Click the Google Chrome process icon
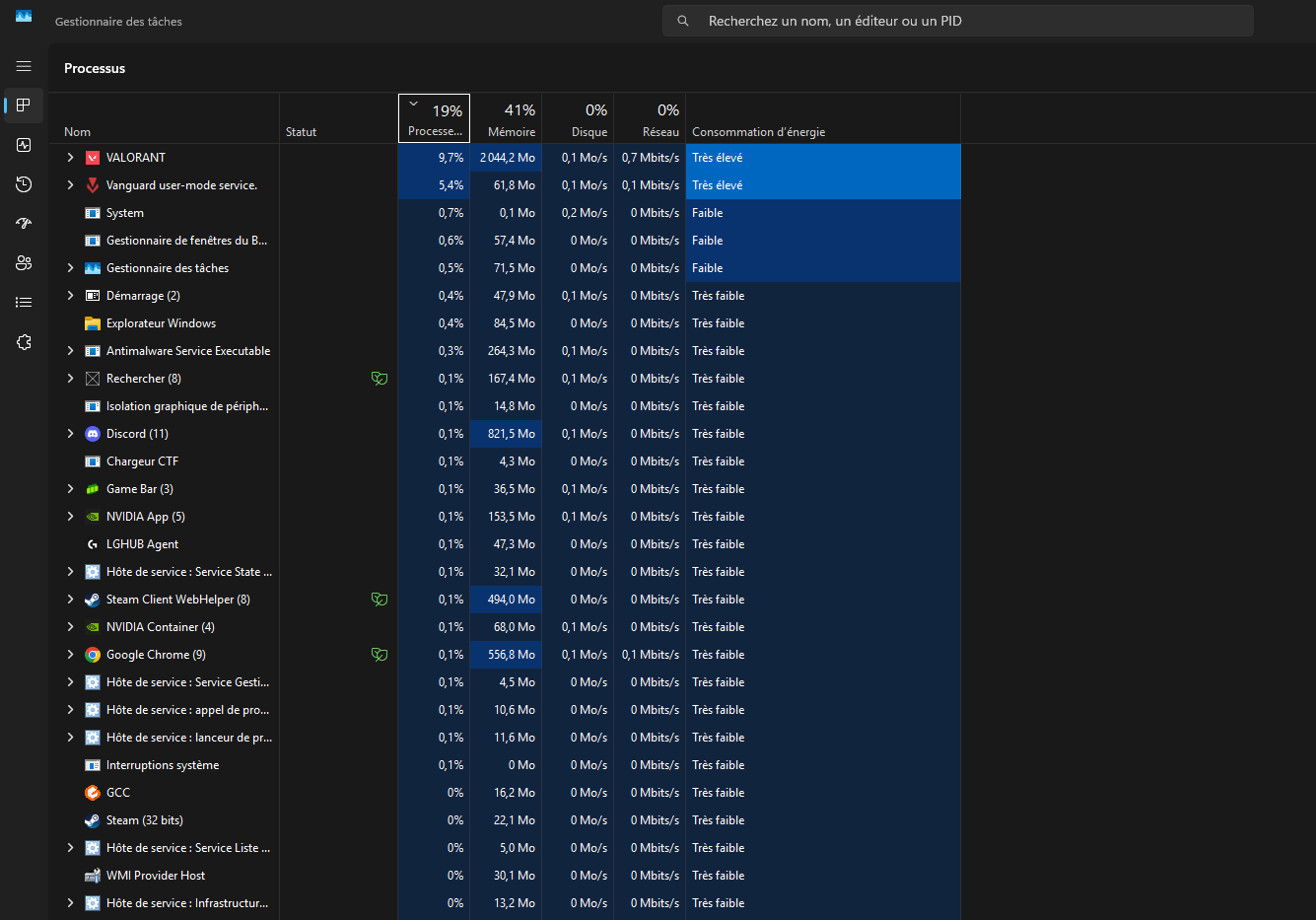 (93, 655)
